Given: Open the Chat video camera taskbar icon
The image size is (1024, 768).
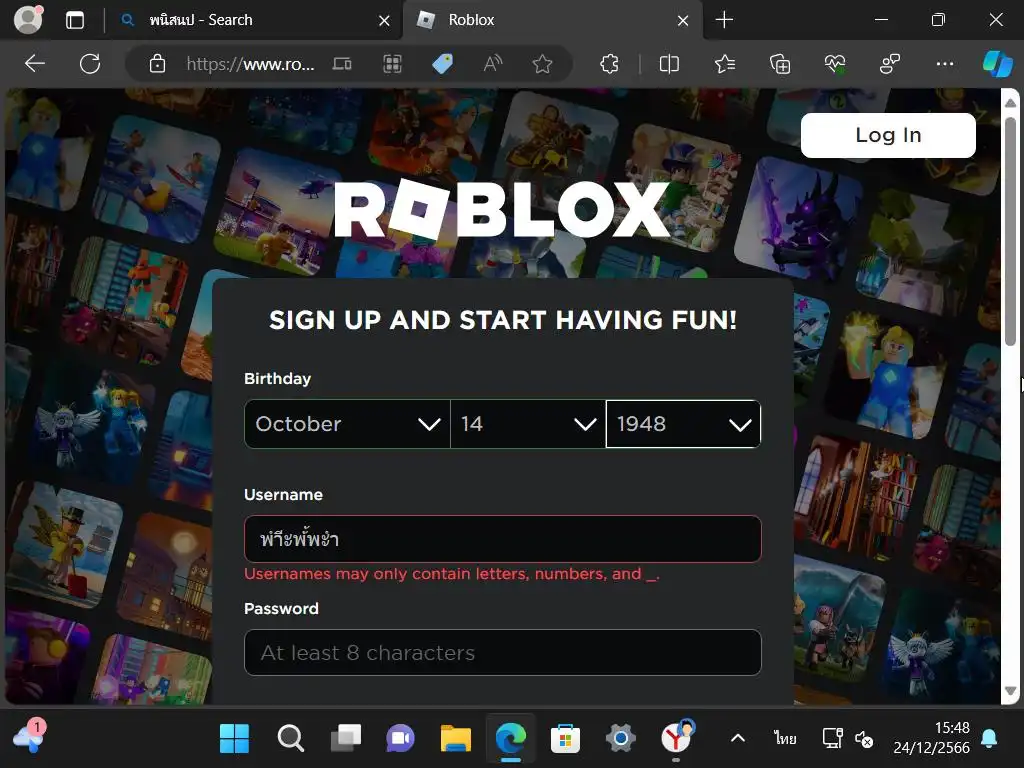Looking at the screenshot, I should tap(400, 739).
